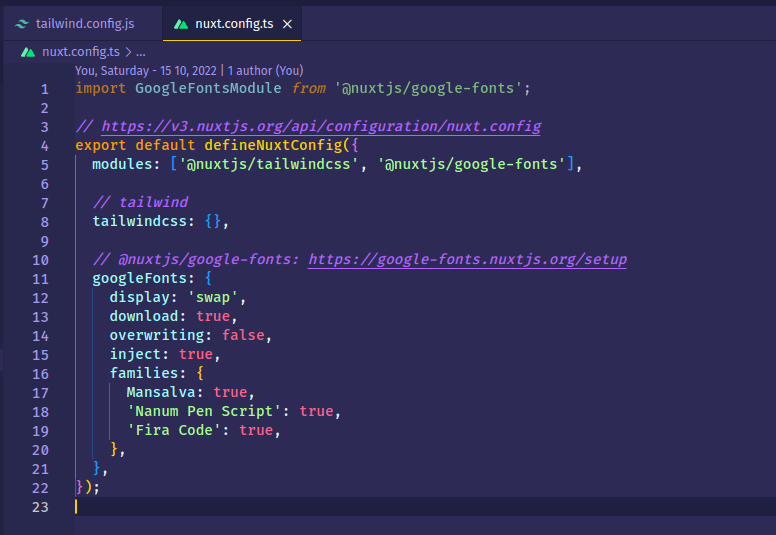This screenshot has width=776, height=535.
Task: Click the import keyword on line 1
Action: point(100,88)
